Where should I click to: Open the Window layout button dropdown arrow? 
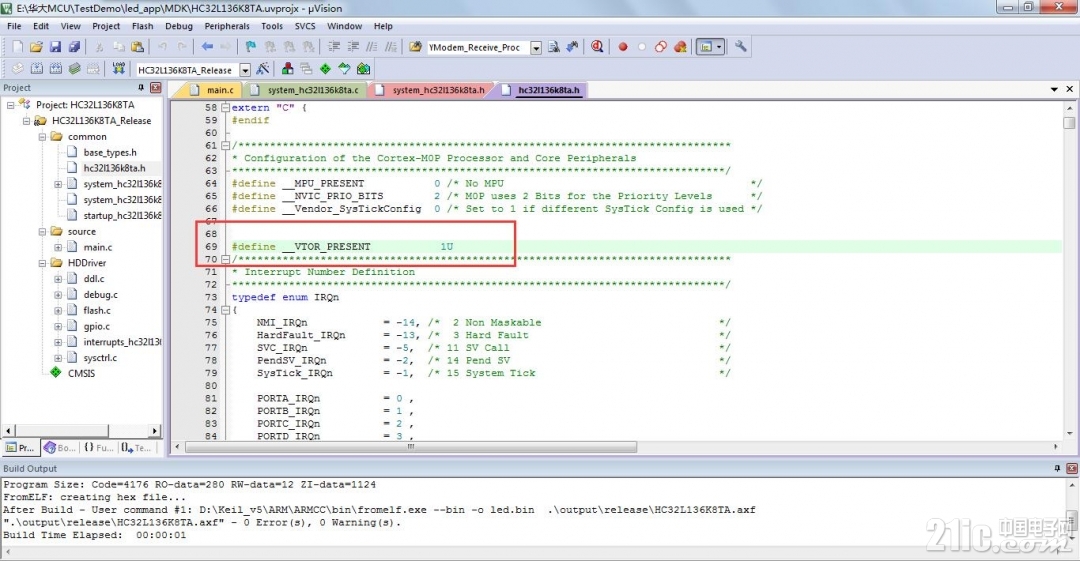coord(719,47)
